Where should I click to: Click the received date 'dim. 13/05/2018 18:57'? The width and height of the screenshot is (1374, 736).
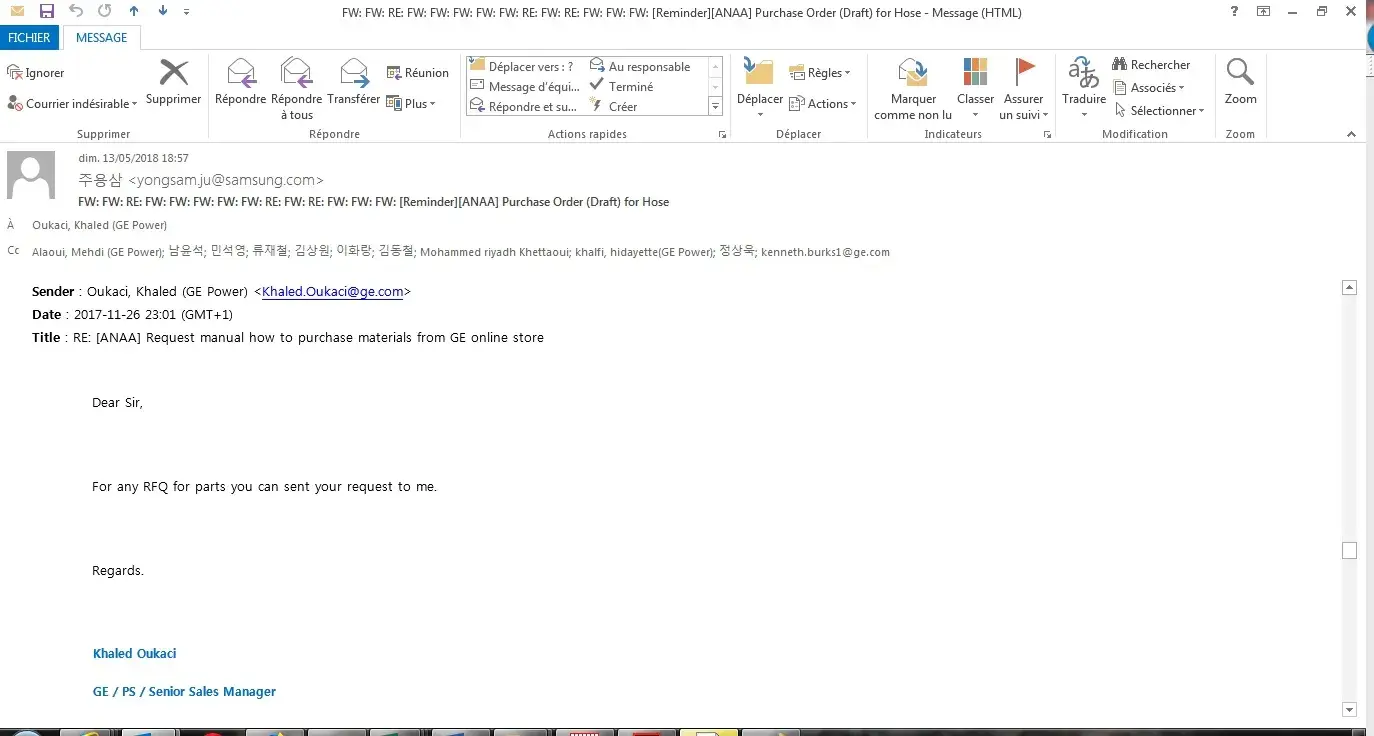click(134, 158)
